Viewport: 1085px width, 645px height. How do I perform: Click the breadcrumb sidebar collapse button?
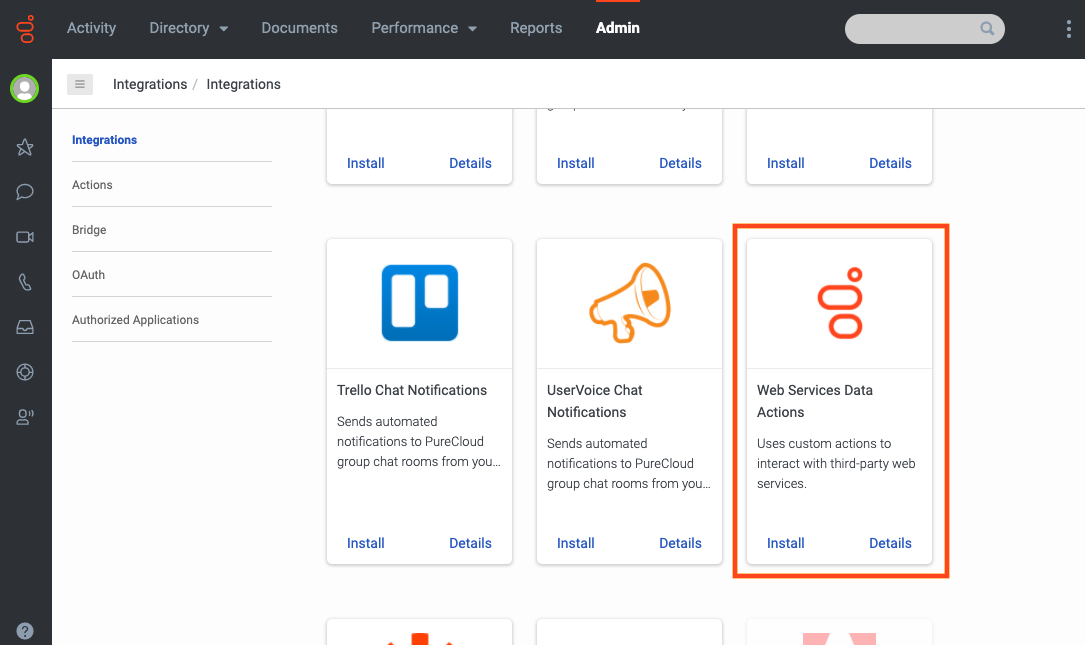click(80, 84)
